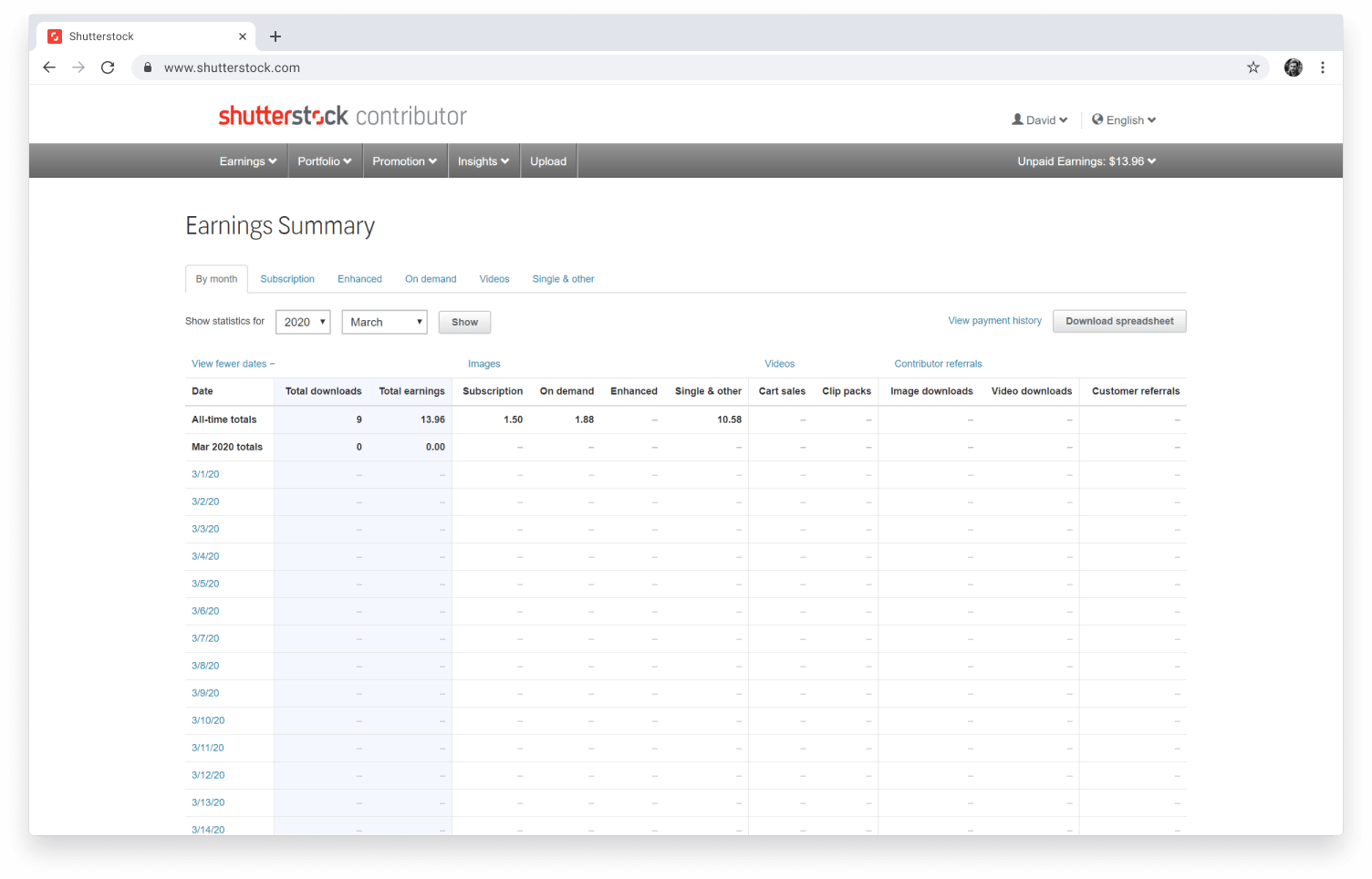Click the Mar 2020 totals row label
The height and width of the screenshot is (879, 1372).
click(227, 447)
